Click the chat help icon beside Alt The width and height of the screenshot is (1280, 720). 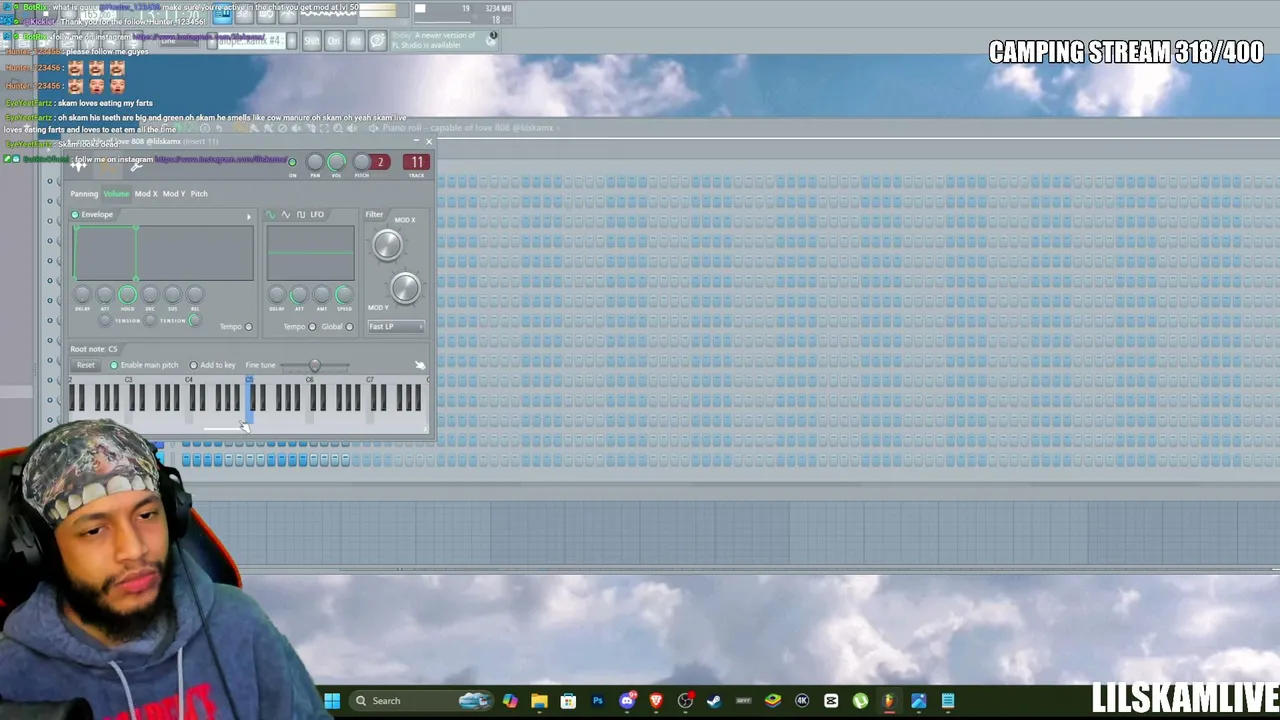point(377,41)
